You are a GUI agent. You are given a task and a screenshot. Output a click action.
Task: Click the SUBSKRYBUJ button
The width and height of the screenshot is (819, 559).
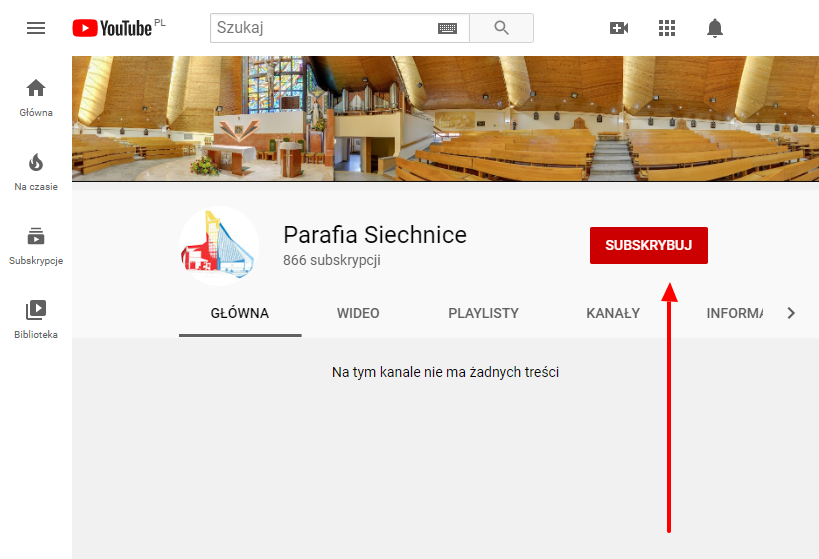pos(649,245)
